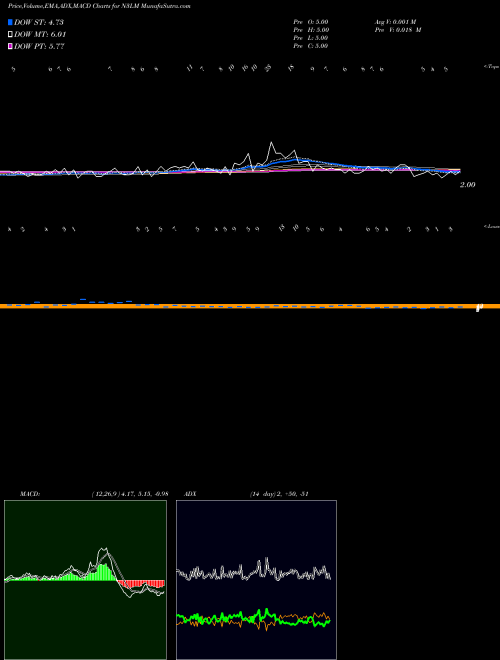Viewport: 500px width, 660px height.
Task: Click the 'Avg V: 0.001 M' volume text
Action: pos(395,22)
